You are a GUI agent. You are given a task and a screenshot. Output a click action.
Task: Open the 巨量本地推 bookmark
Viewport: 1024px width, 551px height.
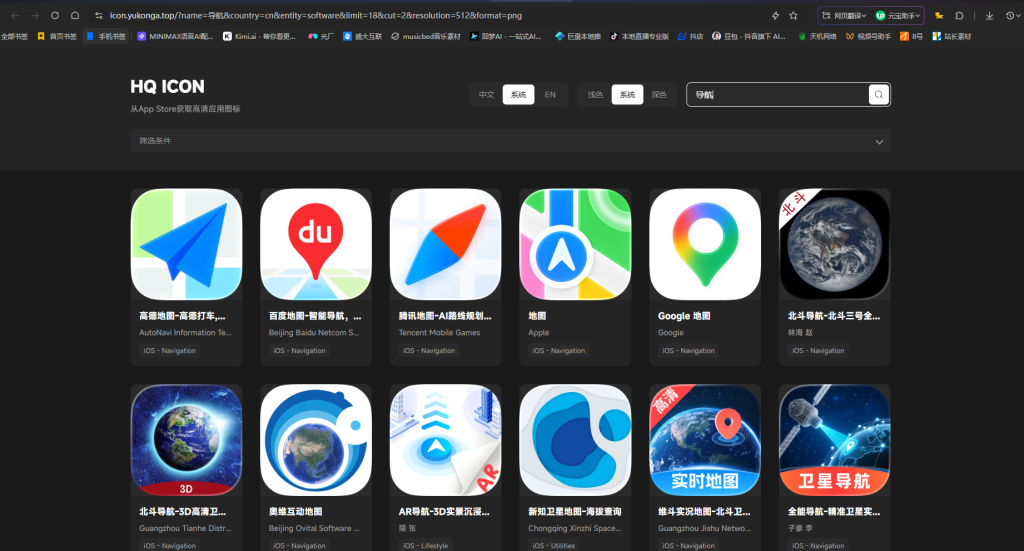[x=578, y=37]
